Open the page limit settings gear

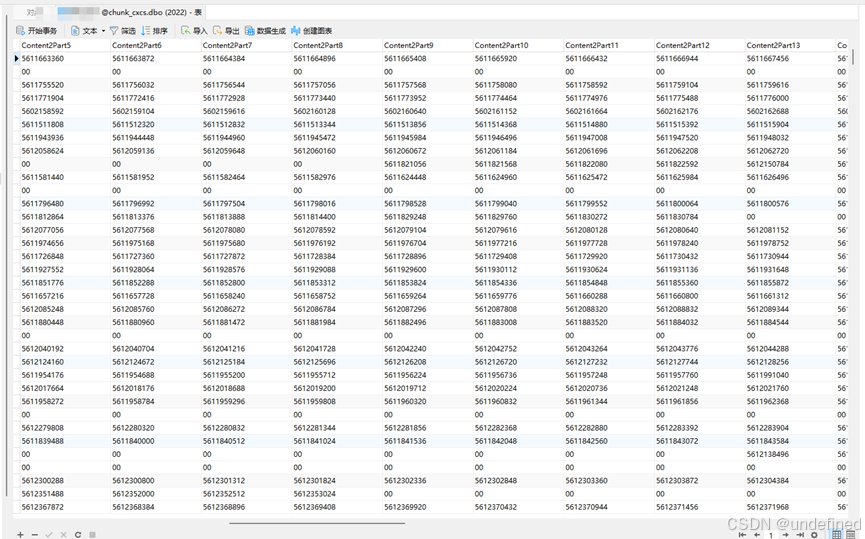814,535
